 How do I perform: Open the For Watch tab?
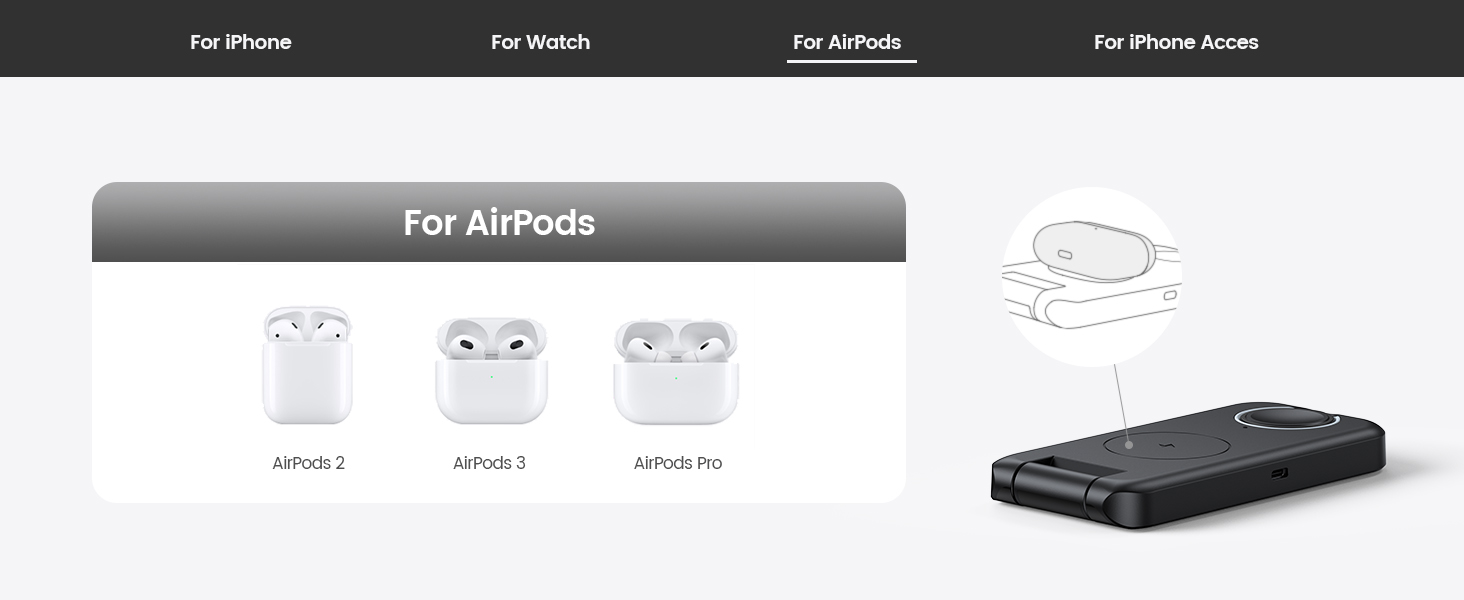pos(540,42)
